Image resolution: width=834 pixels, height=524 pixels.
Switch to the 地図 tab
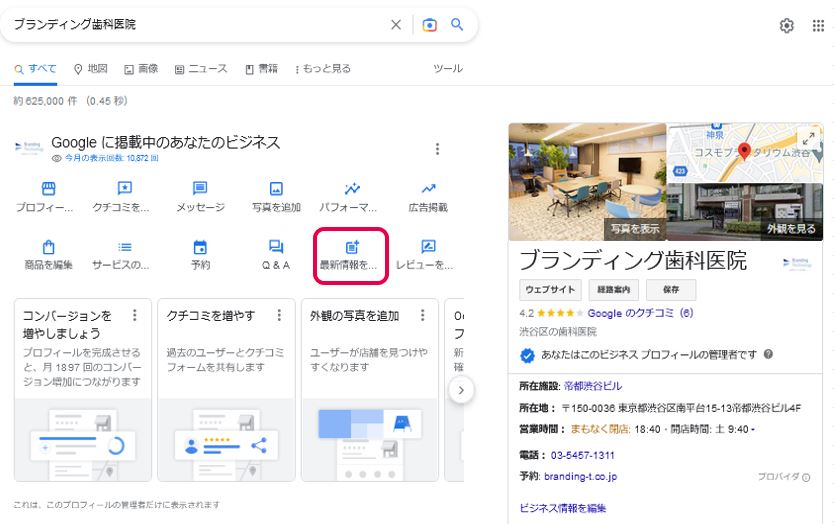90,69
